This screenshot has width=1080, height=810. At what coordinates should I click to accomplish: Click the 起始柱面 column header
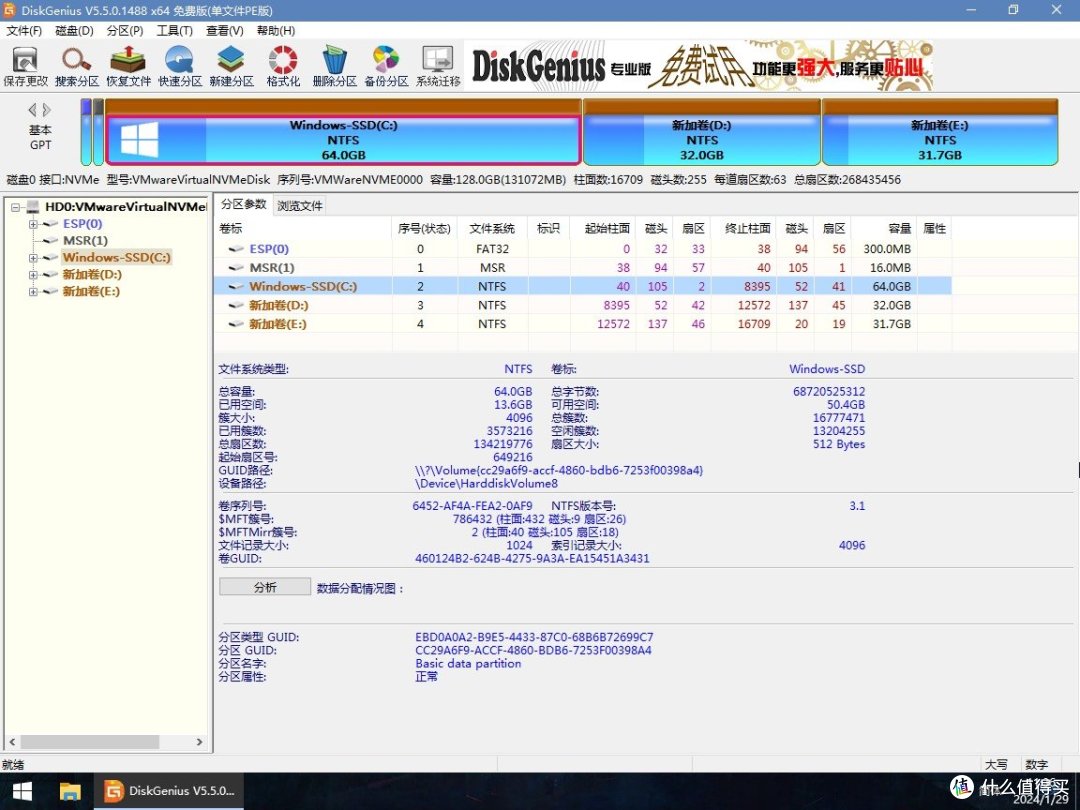point(603,229)
